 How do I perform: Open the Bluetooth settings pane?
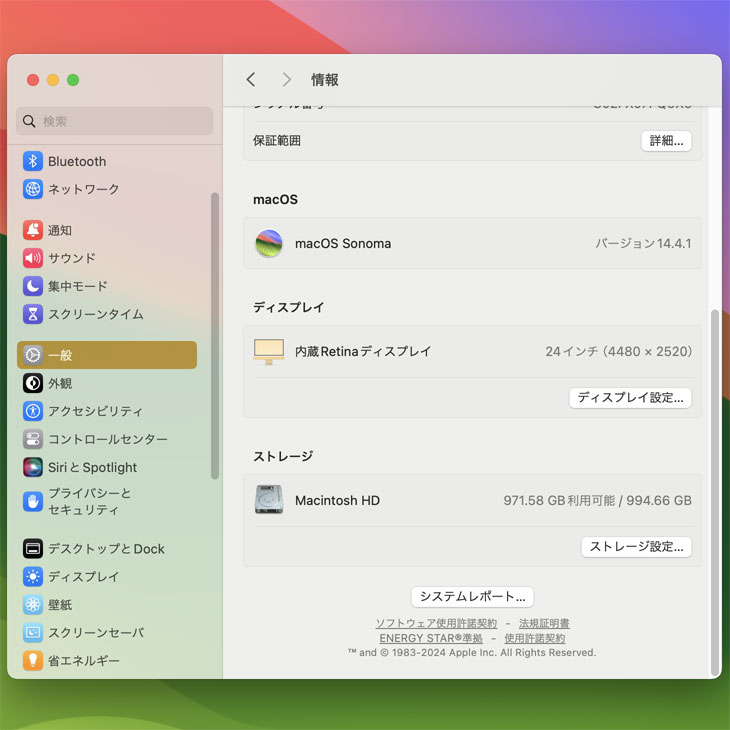pos(107,161)
